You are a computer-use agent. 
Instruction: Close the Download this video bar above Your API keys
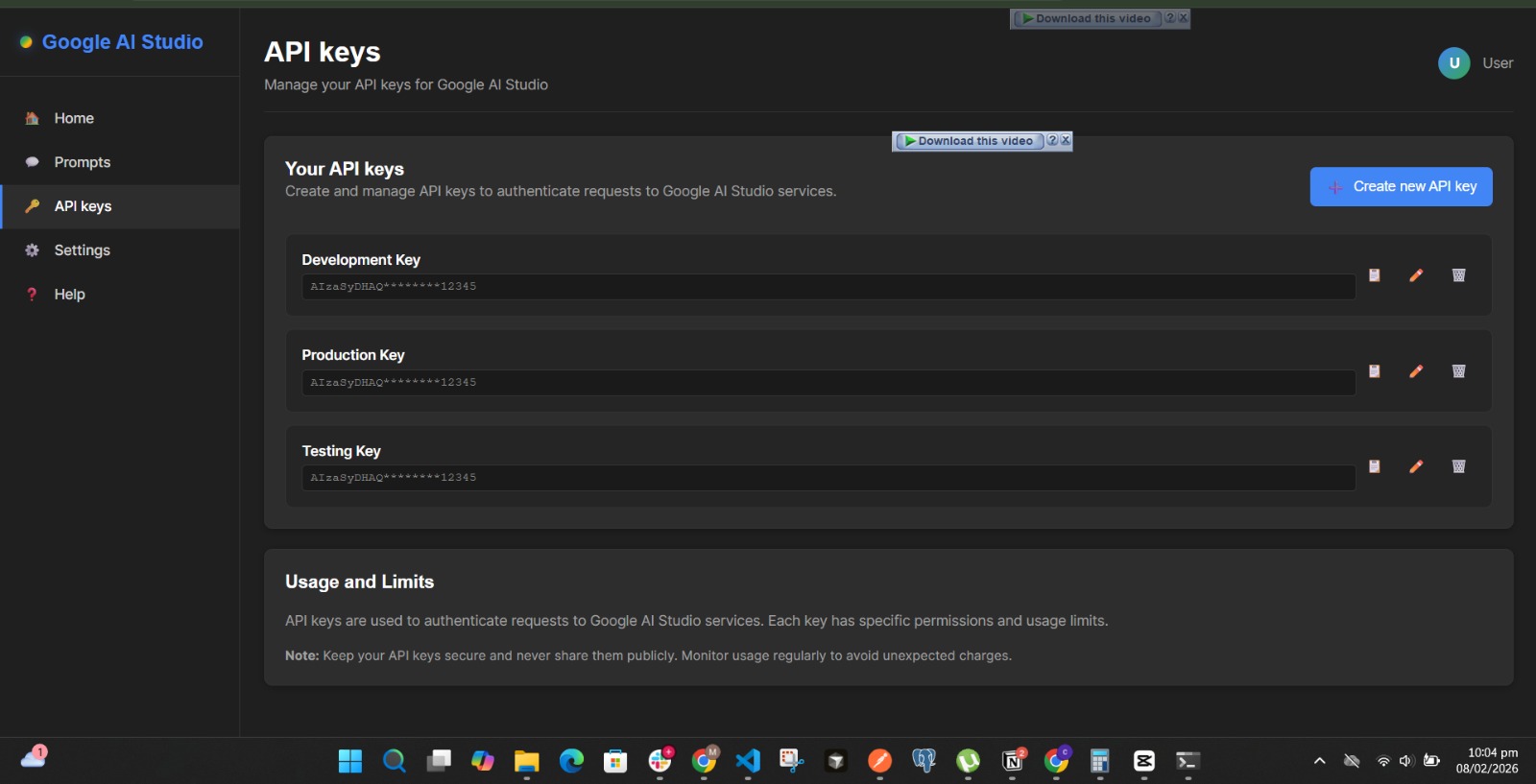tap(1065, 140)
